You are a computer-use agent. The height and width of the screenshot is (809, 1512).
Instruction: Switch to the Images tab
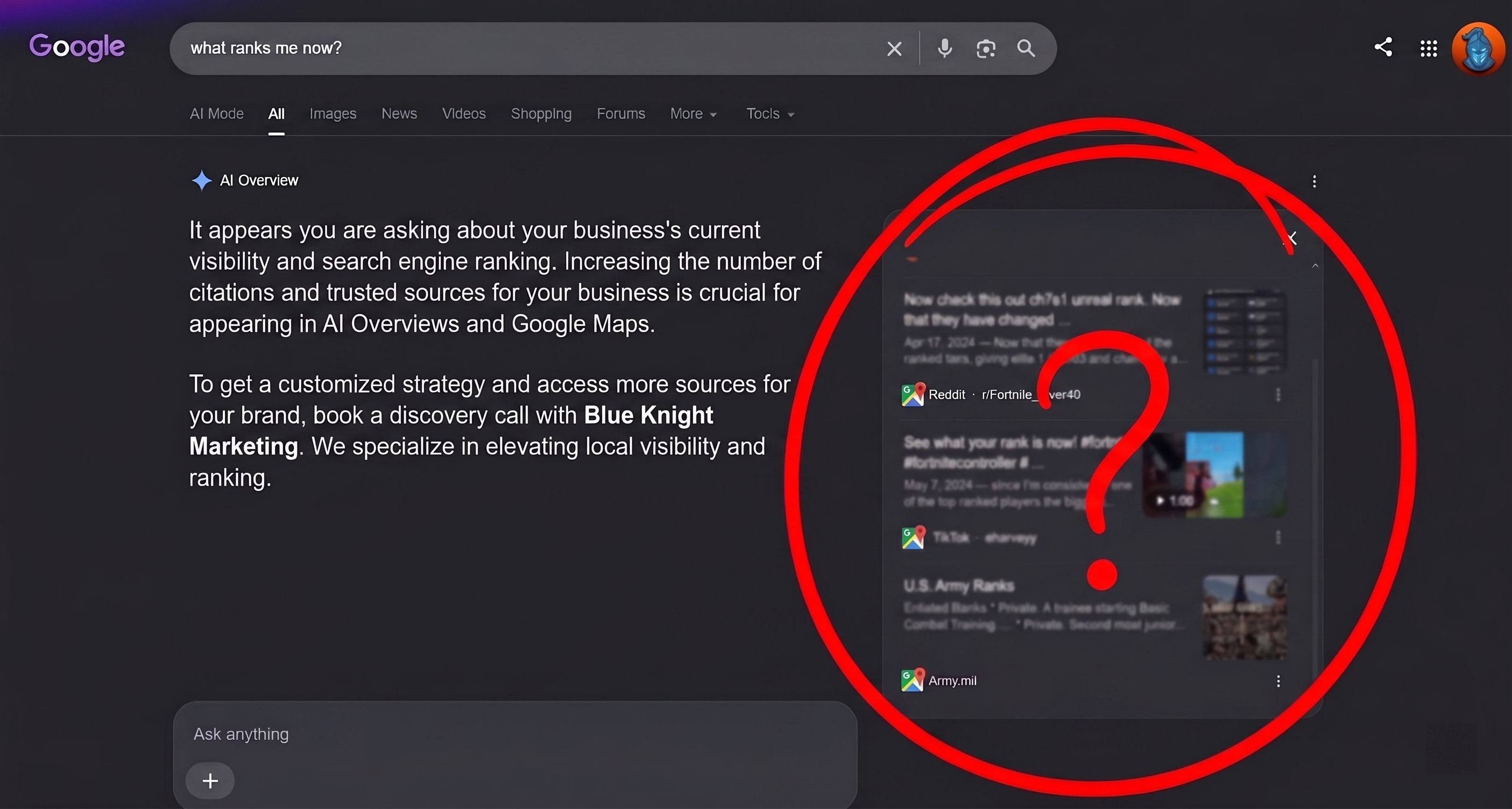(x=333, y=114)
